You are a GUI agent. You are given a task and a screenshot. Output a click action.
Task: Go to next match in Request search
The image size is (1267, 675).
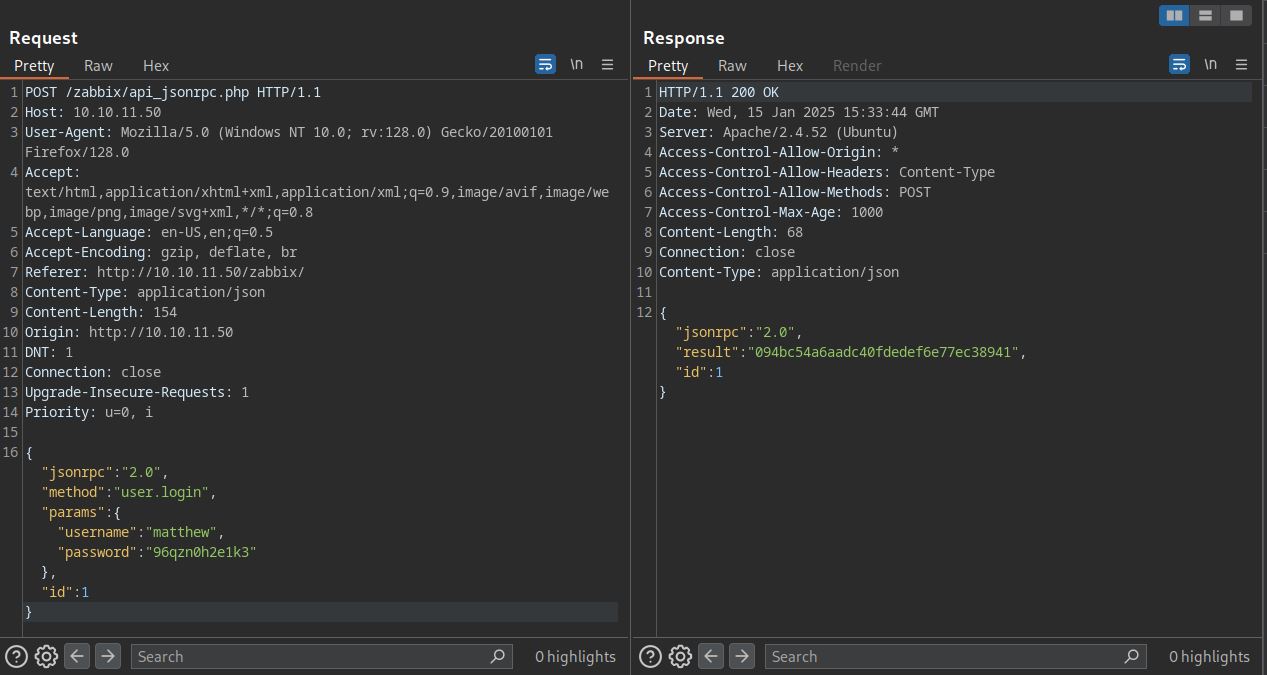tap(108, 656)
